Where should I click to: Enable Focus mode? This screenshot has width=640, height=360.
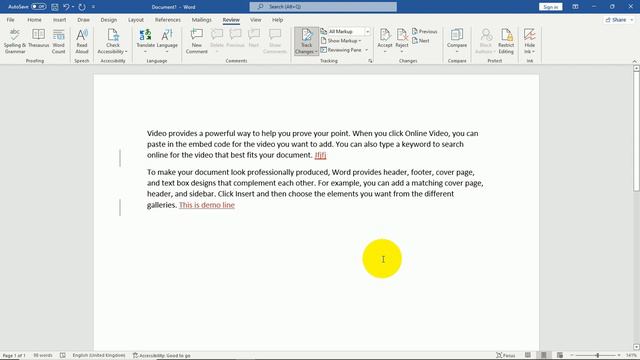(505, 356)
